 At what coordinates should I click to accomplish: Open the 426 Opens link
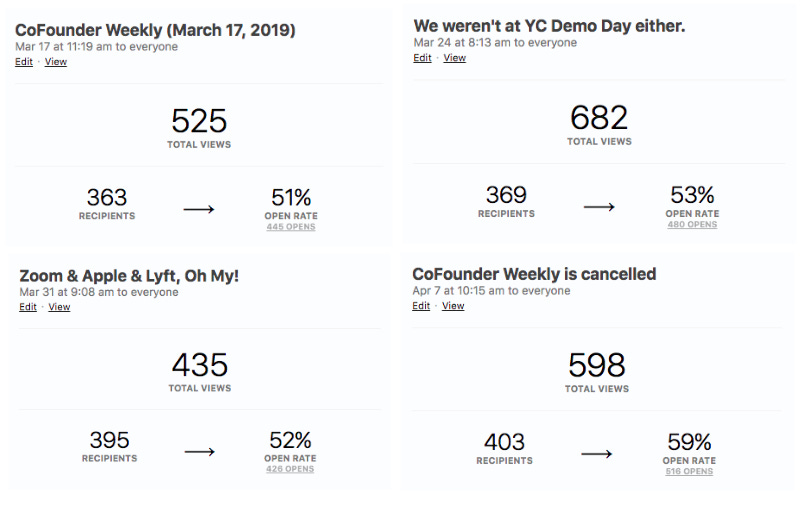point(290,469)
